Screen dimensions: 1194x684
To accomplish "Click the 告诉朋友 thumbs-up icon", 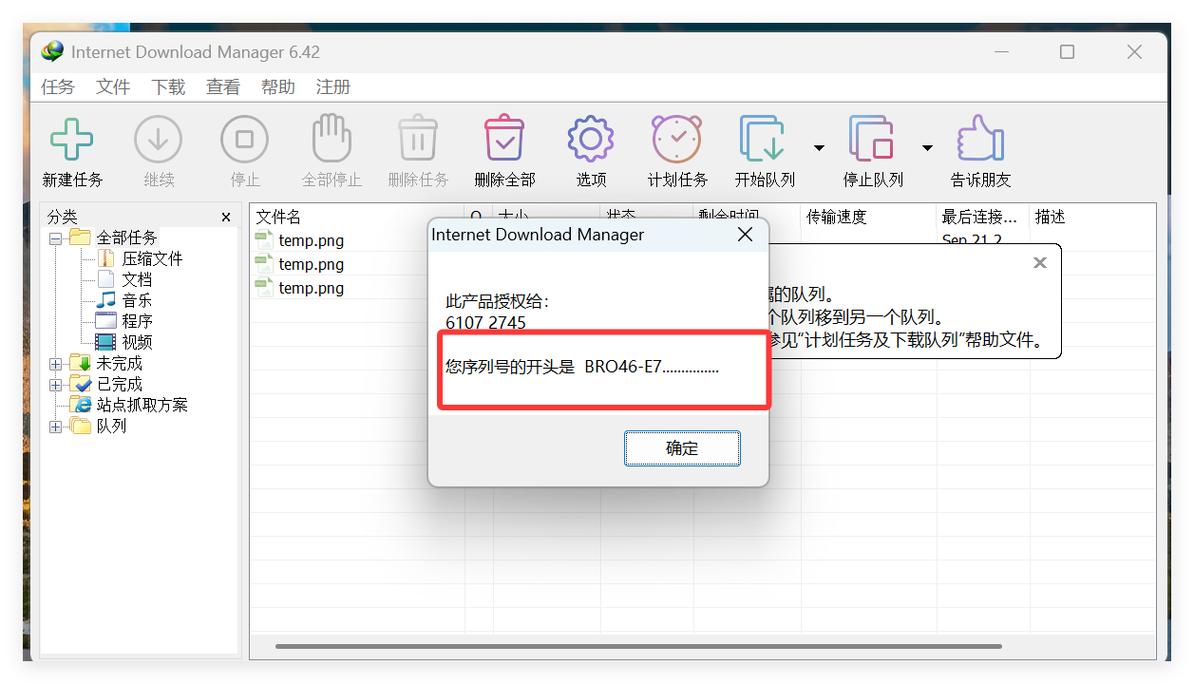I will click(980, 140).
